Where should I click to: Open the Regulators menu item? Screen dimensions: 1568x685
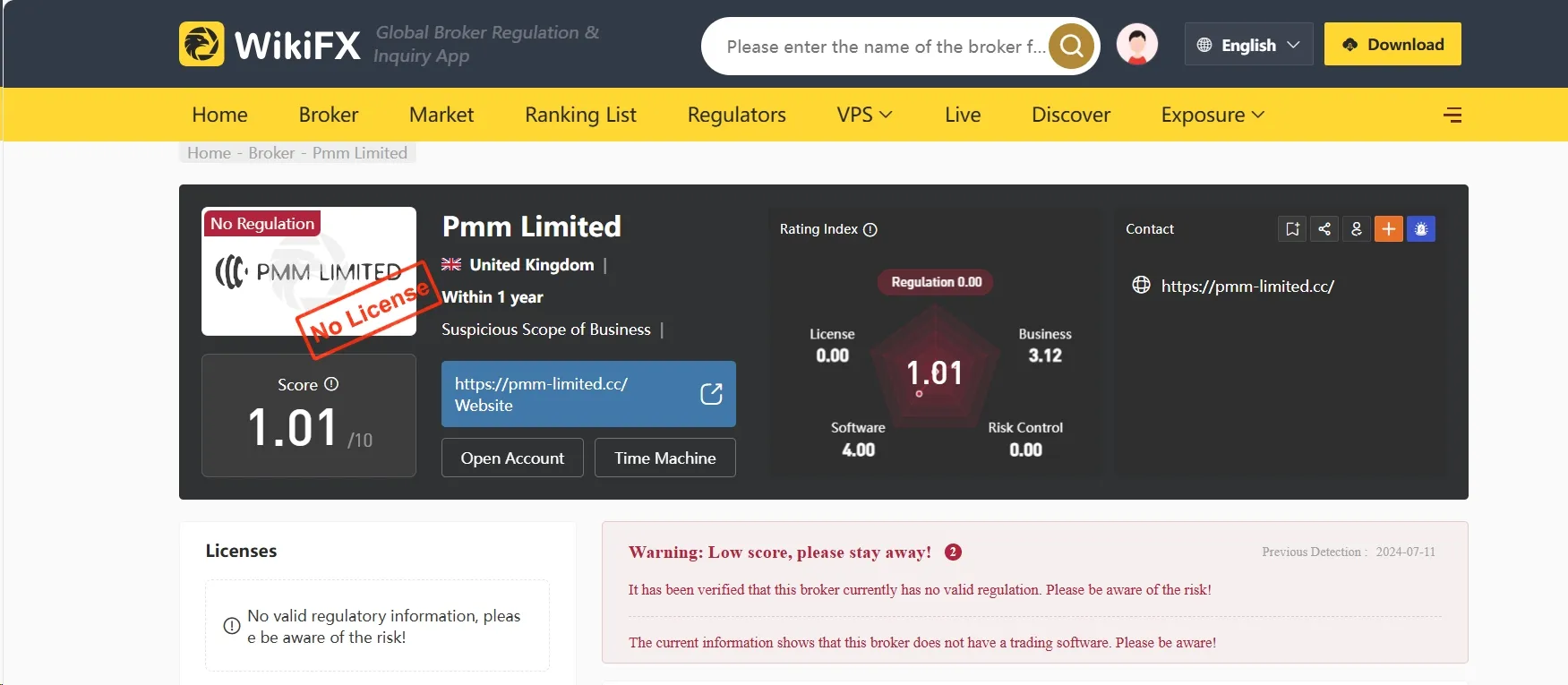point(736,115)
